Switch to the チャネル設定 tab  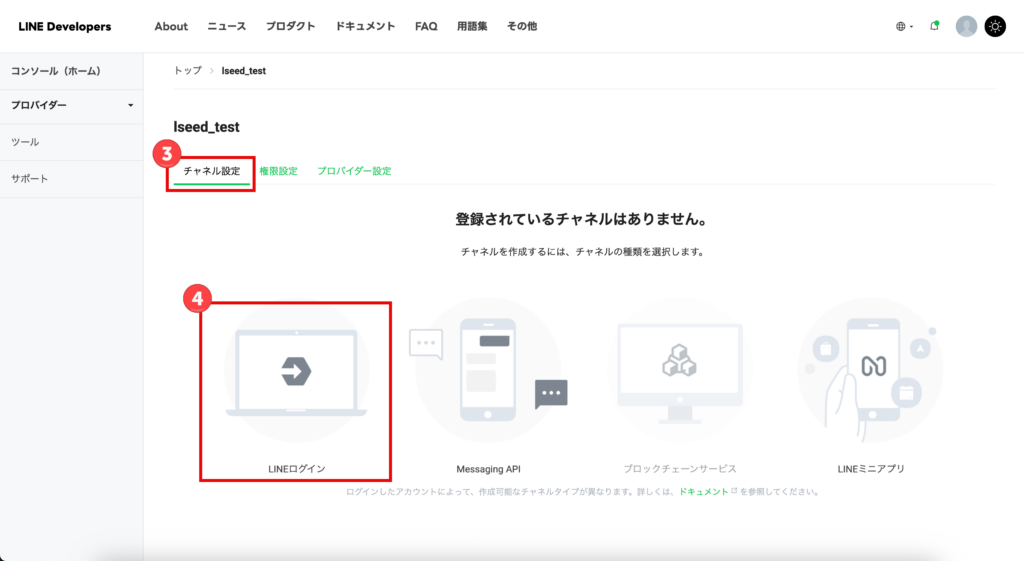212,171
